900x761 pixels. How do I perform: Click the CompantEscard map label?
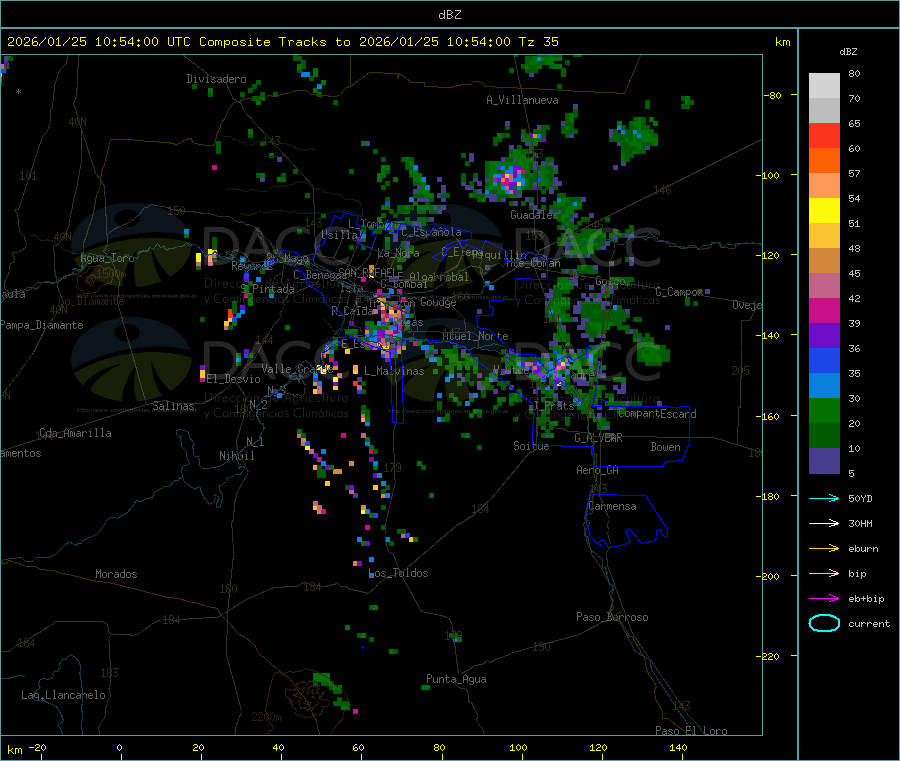(658, 414)
